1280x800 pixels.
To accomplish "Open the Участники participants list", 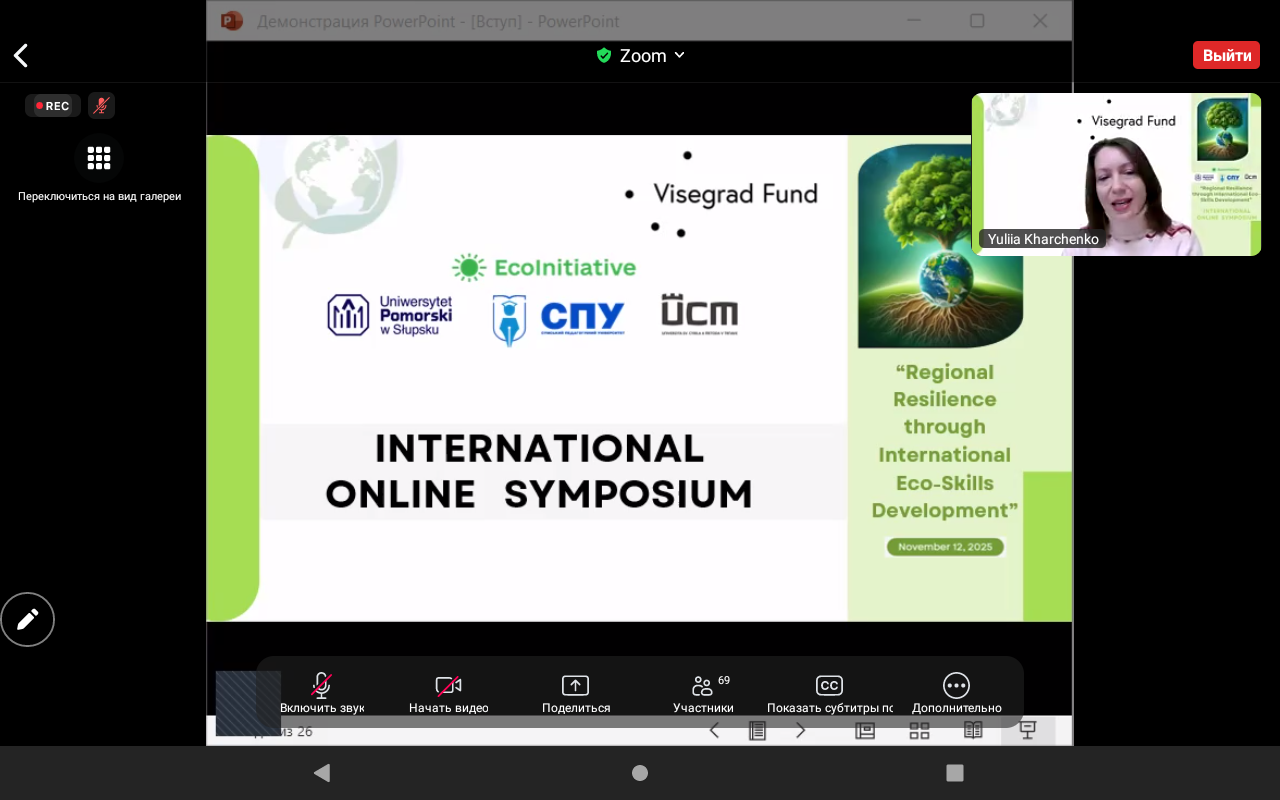I will (703, 686).
